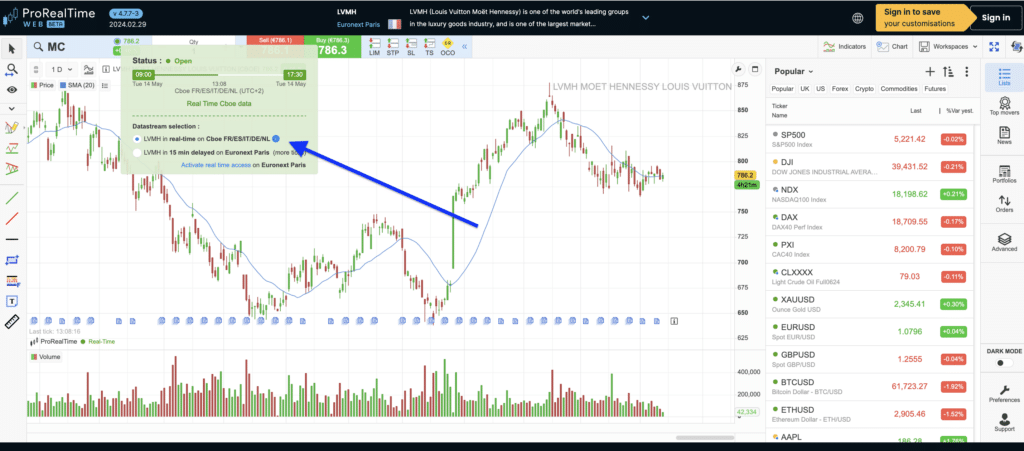
Task: Select the text annotation tool
Action: (12, 301)
